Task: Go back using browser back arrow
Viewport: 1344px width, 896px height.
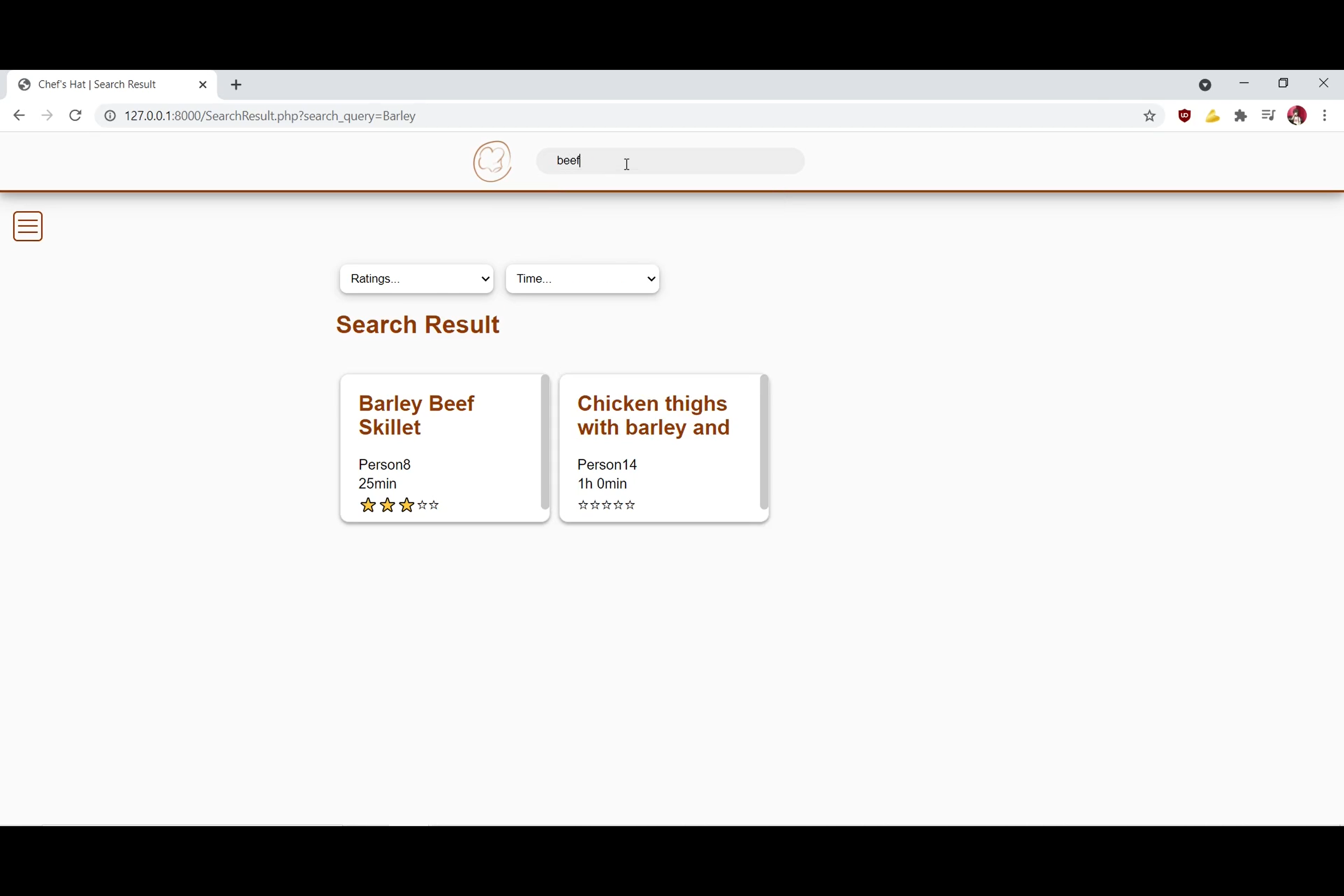Action: 19,116
